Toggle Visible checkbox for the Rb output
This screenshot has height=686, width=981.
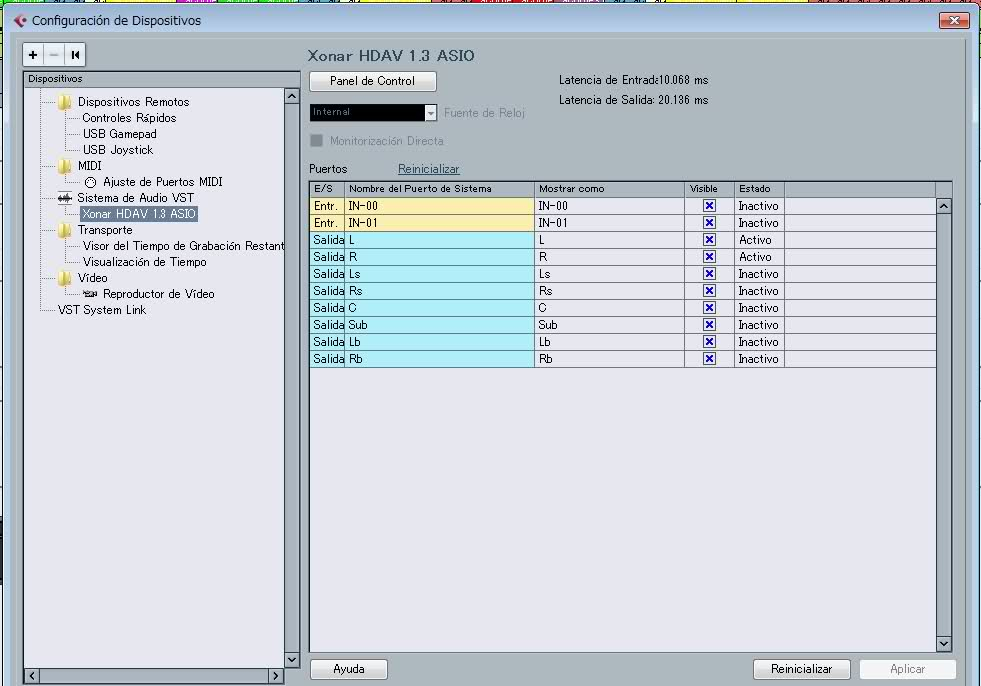(x=709, y=359)
